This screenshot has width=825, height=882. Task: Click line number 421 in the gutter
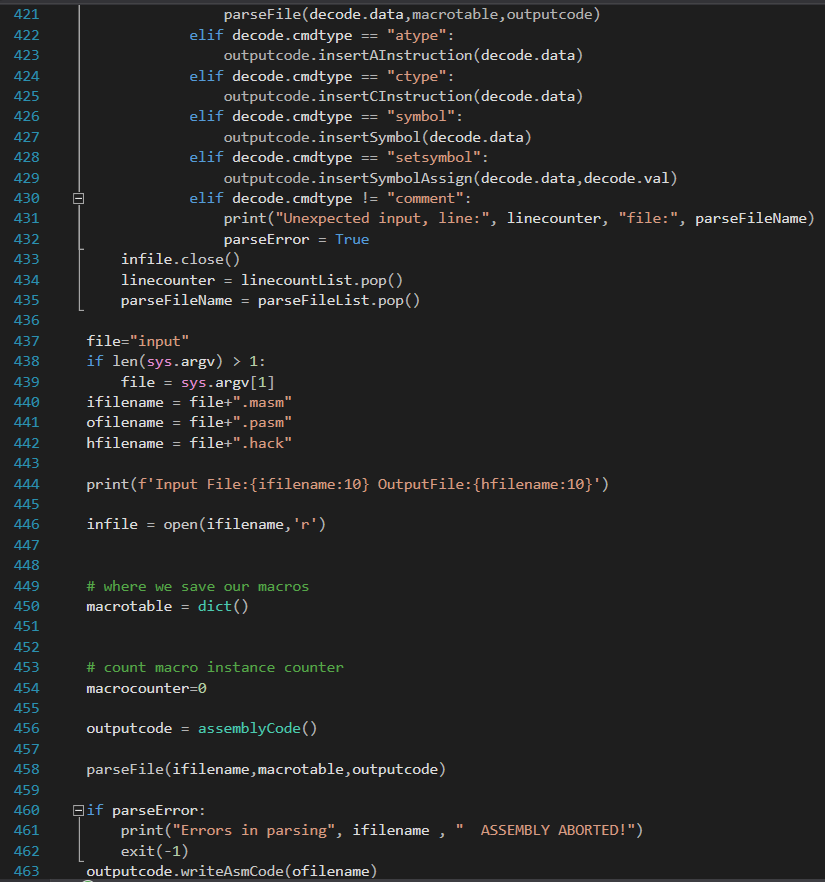[26, 14]
